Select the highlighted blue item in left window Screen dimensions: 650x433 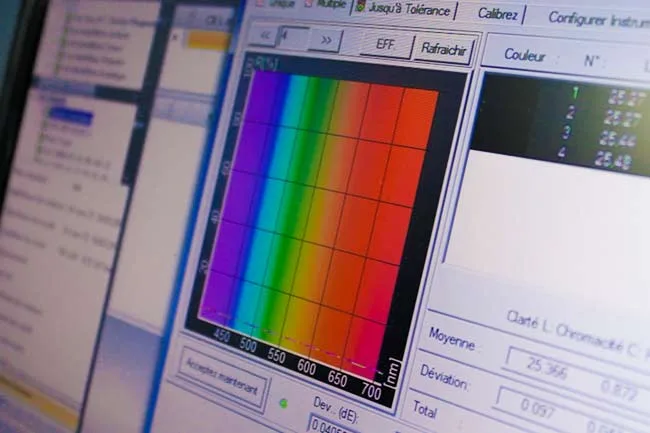pos(70,116)
